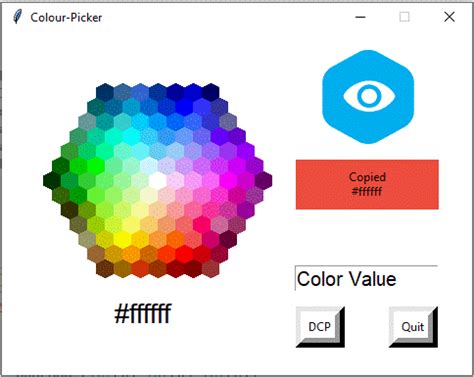This screenshot has height=377, width=474.
Task: Select the magenta hexagon swatch
Action: click(x=228, y=180)
